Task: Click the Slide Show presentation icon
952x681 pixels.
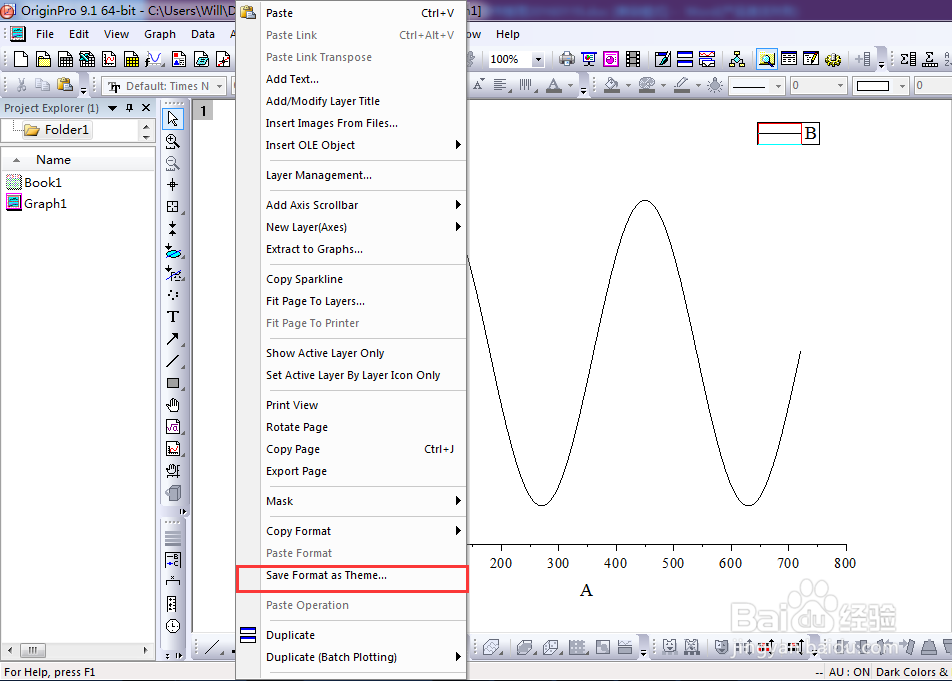Action: 589,59
